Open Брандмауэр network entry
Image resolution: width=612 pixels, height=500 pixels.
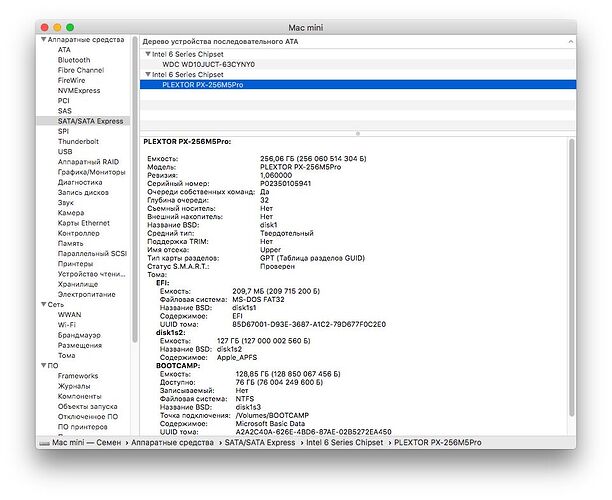point(79,335)
